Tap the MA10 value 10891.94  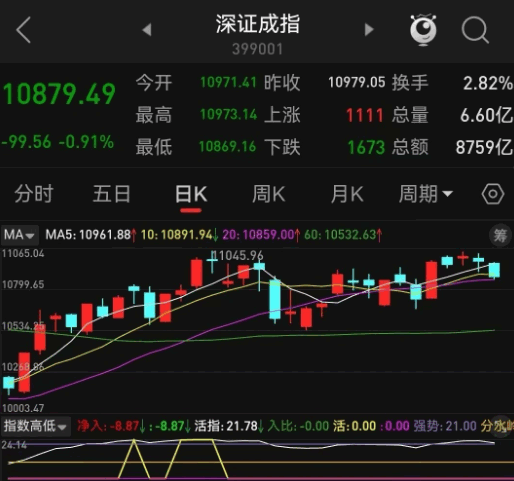186,235
